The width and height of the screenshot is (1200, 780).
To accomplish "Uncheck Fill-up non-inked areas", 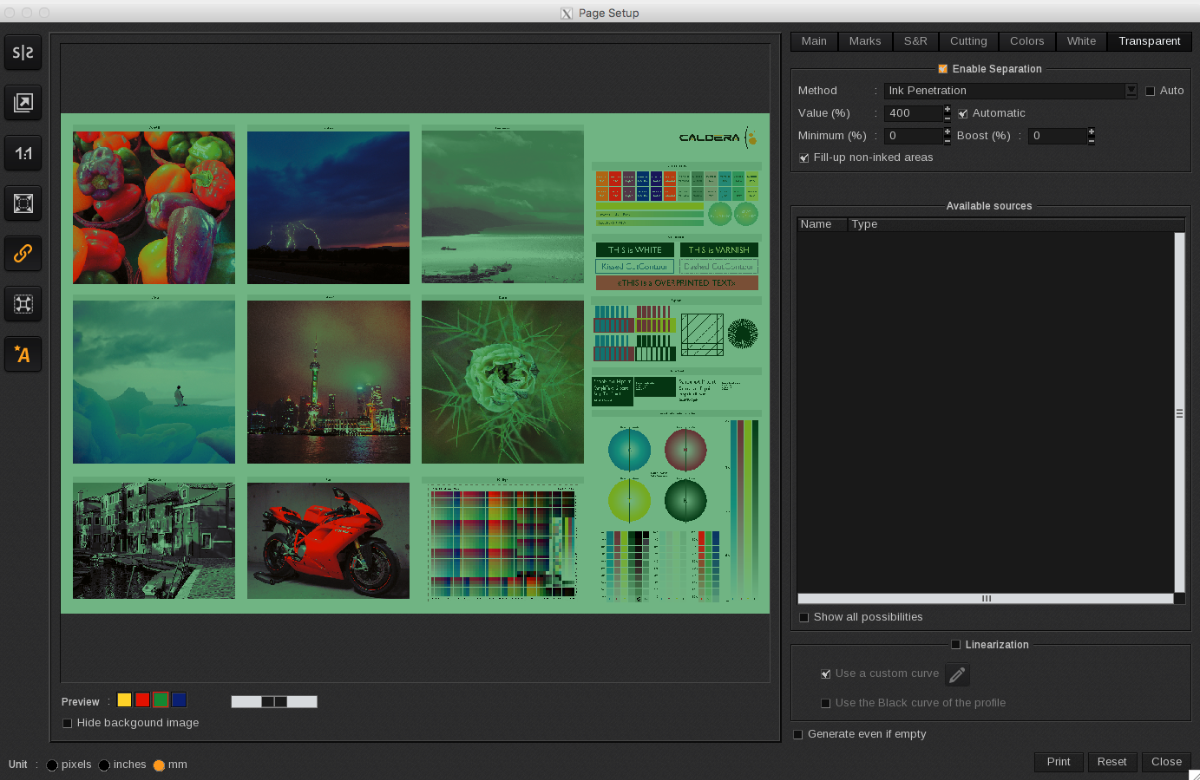I will click(x=805, y=158).
